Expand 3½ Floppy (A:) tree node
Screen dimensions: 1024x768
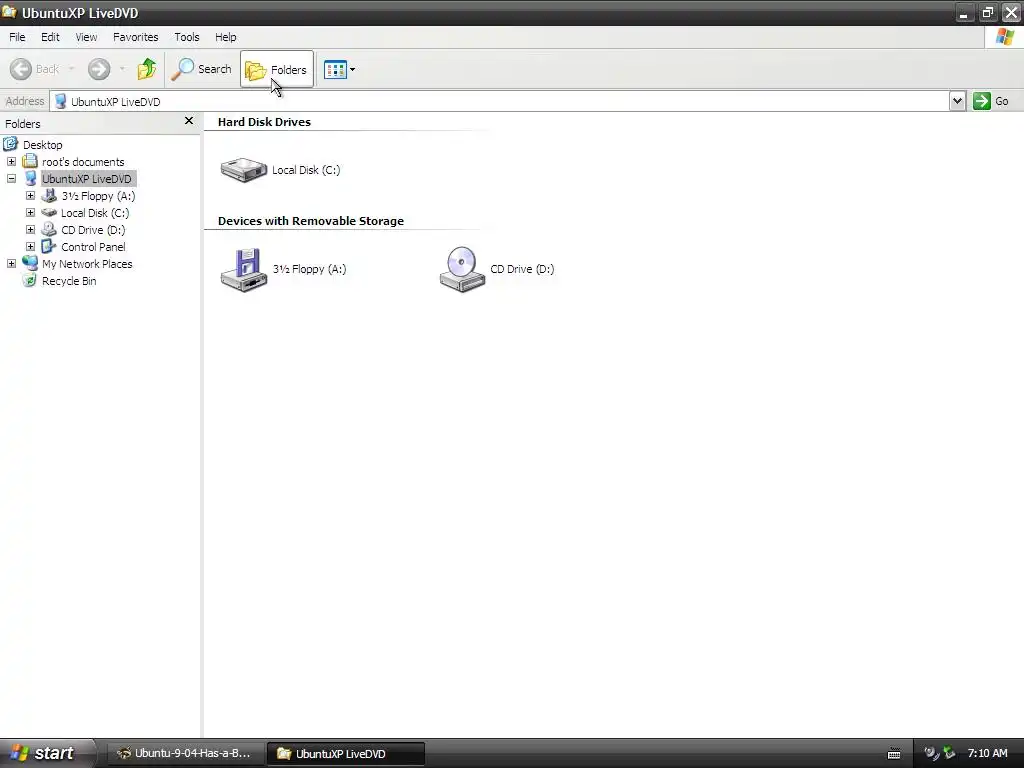pyautogui.click(x=30, y=195)
